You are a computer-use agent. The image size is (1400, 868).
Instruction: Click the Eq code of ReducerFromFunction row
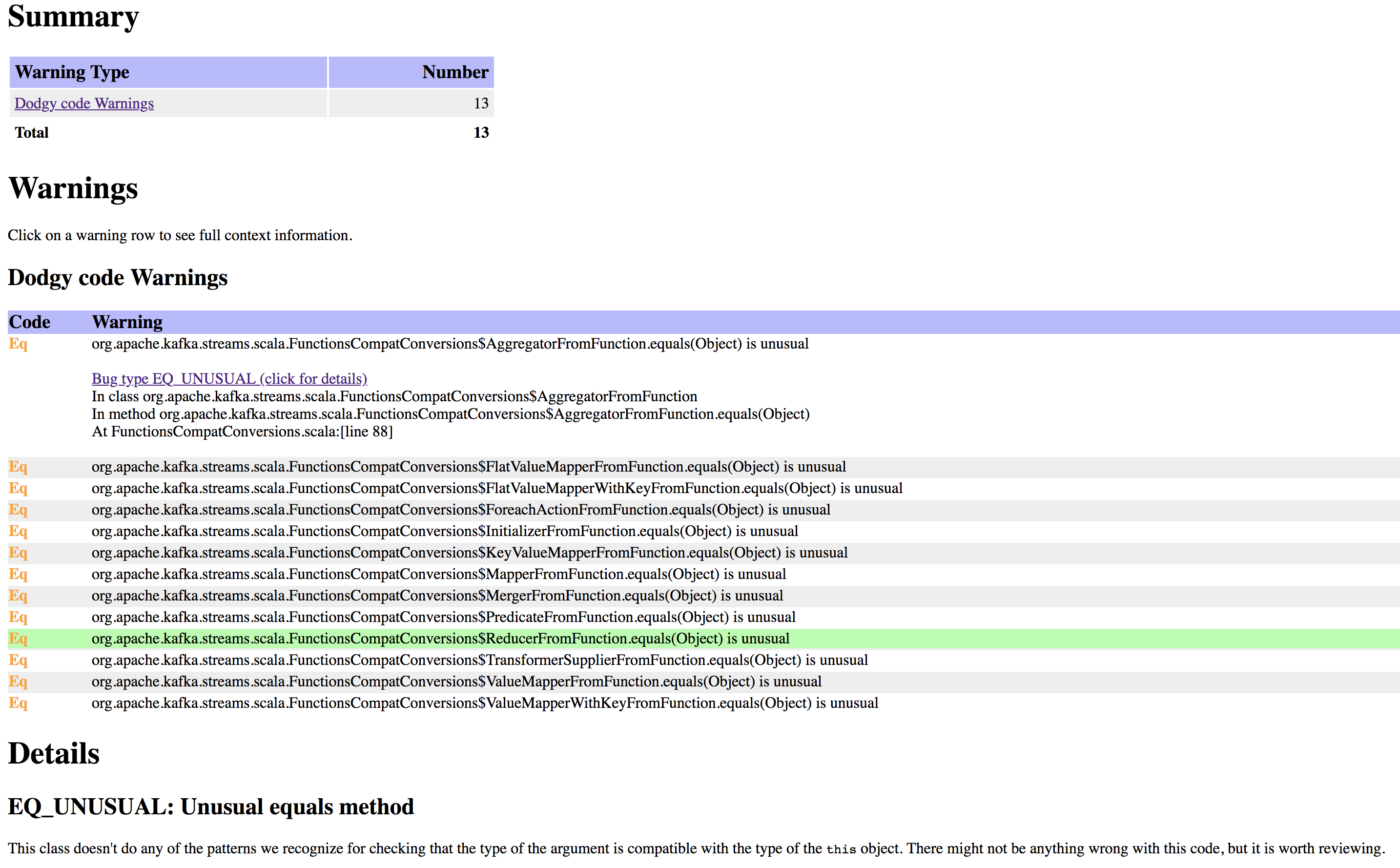(18, 639)
